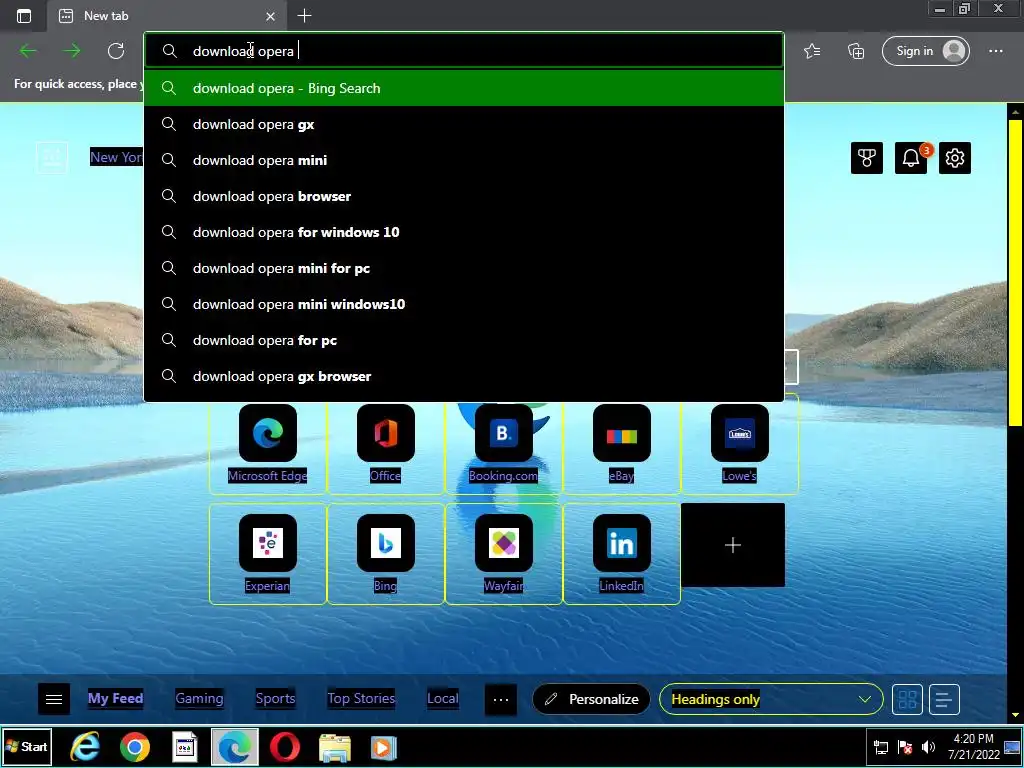1024x768 pixels.
Task: Close the New tab tab
Action: [270, 16]
